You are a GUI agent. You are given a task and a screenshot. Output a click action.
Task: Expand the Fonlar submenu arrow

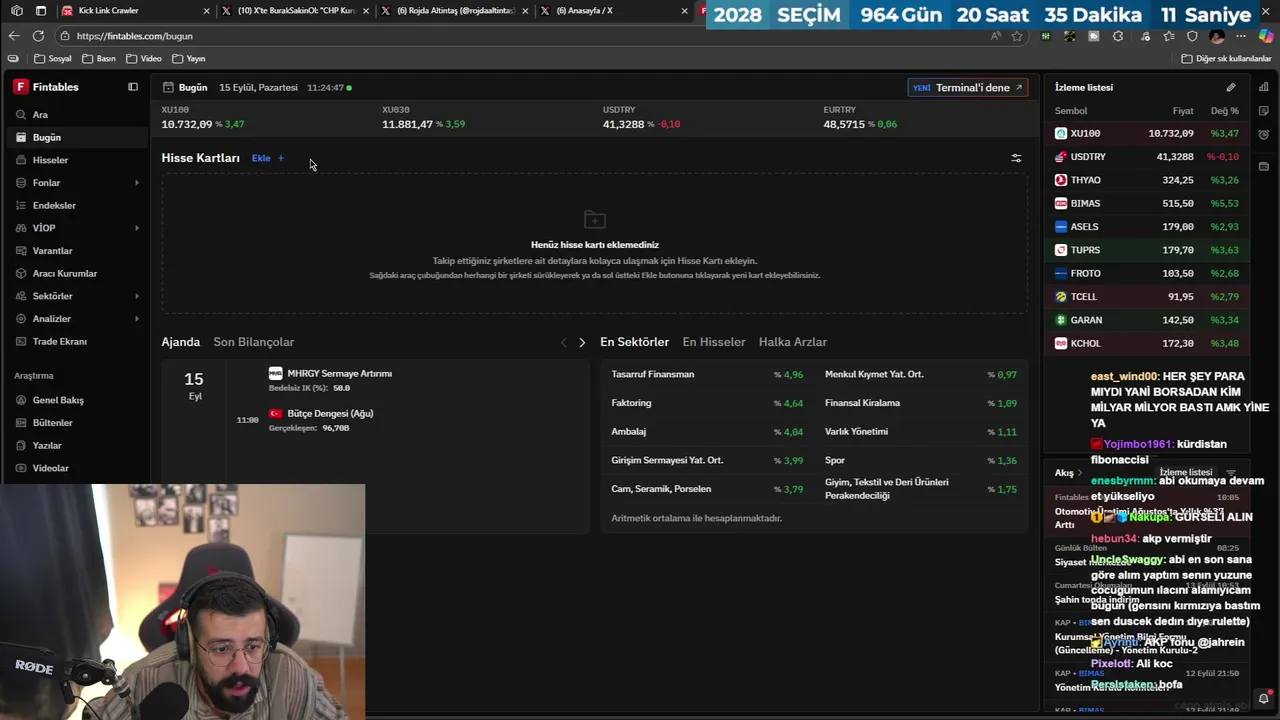pyautogui.click(x=137, y=183)
